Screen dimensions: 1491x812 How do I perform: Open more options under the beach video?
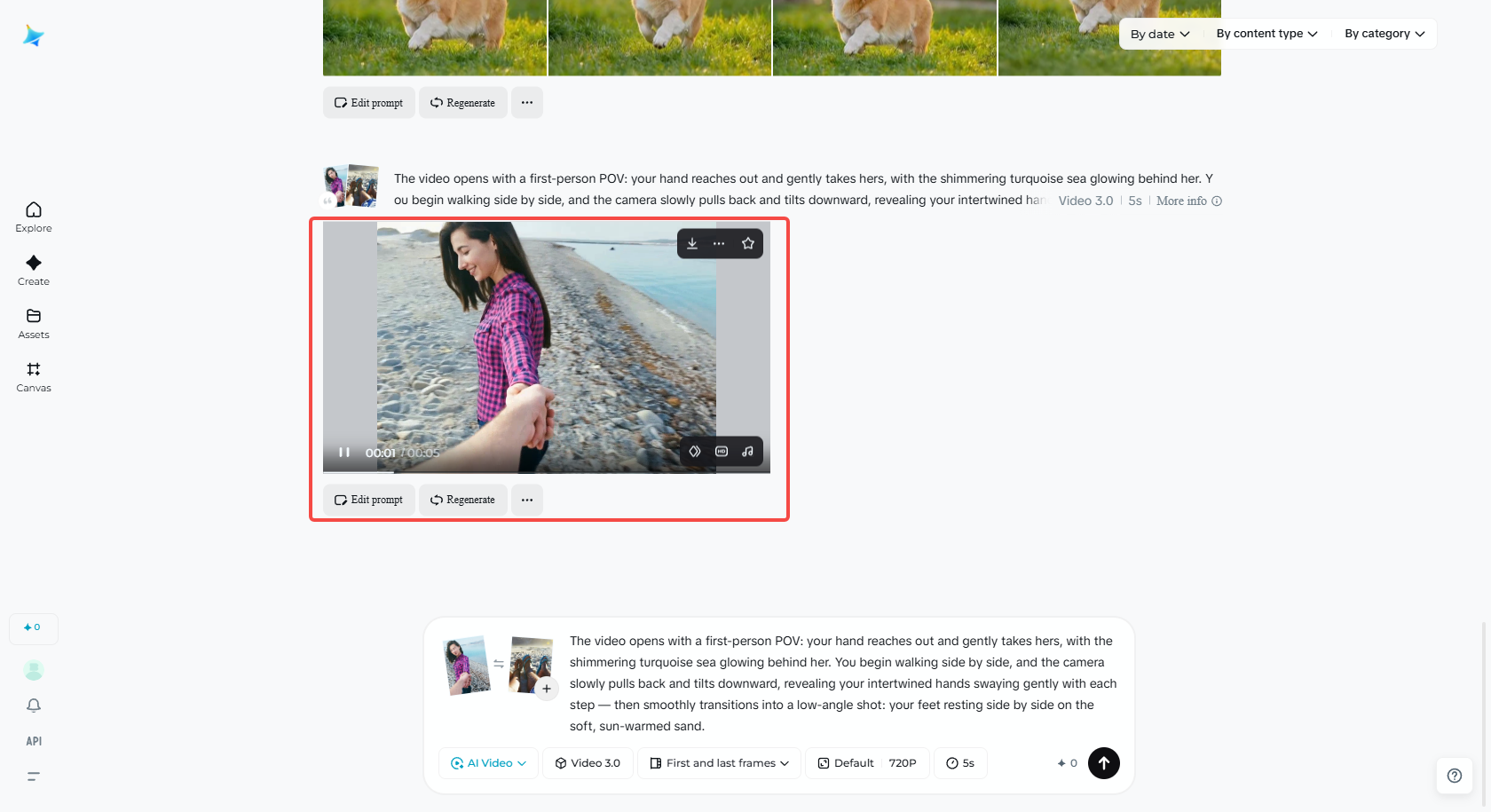(527, 500)
